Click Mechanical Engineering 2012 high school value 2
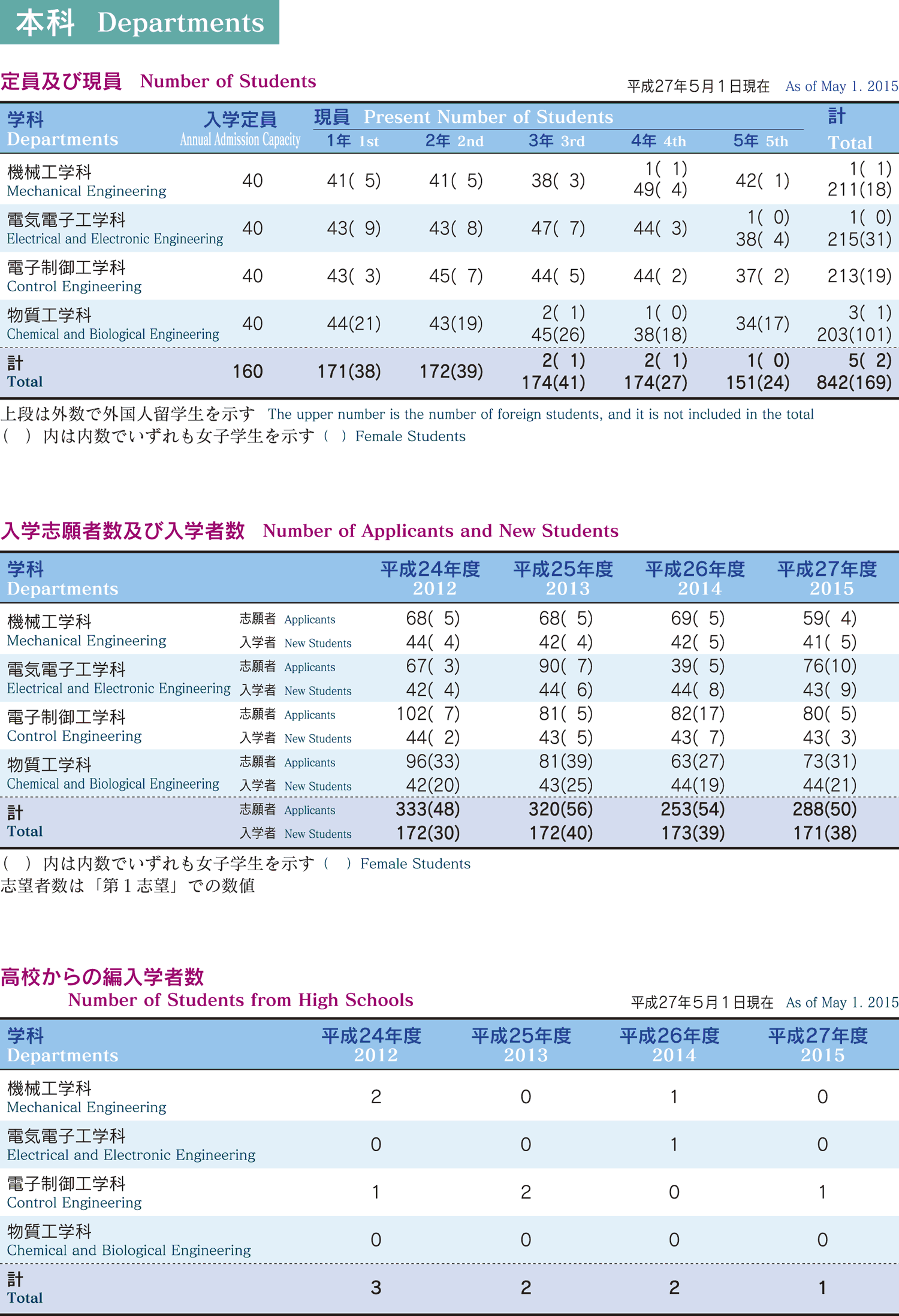The image size is (899, 1316). click(376, 1097)
